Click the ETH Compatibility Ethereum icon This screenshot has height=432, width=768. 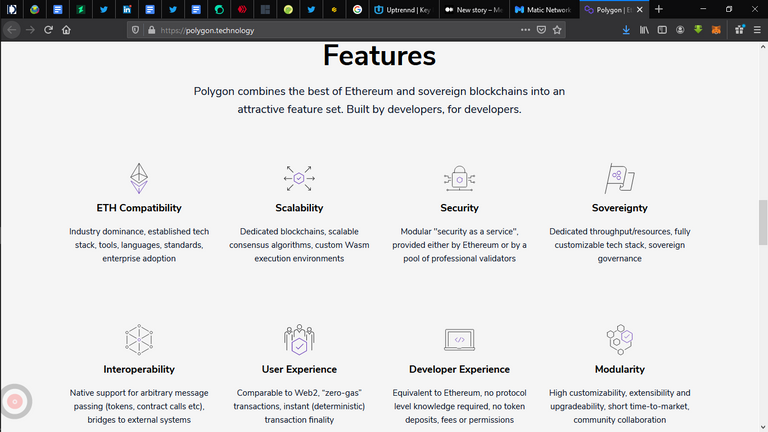point(139,178)
